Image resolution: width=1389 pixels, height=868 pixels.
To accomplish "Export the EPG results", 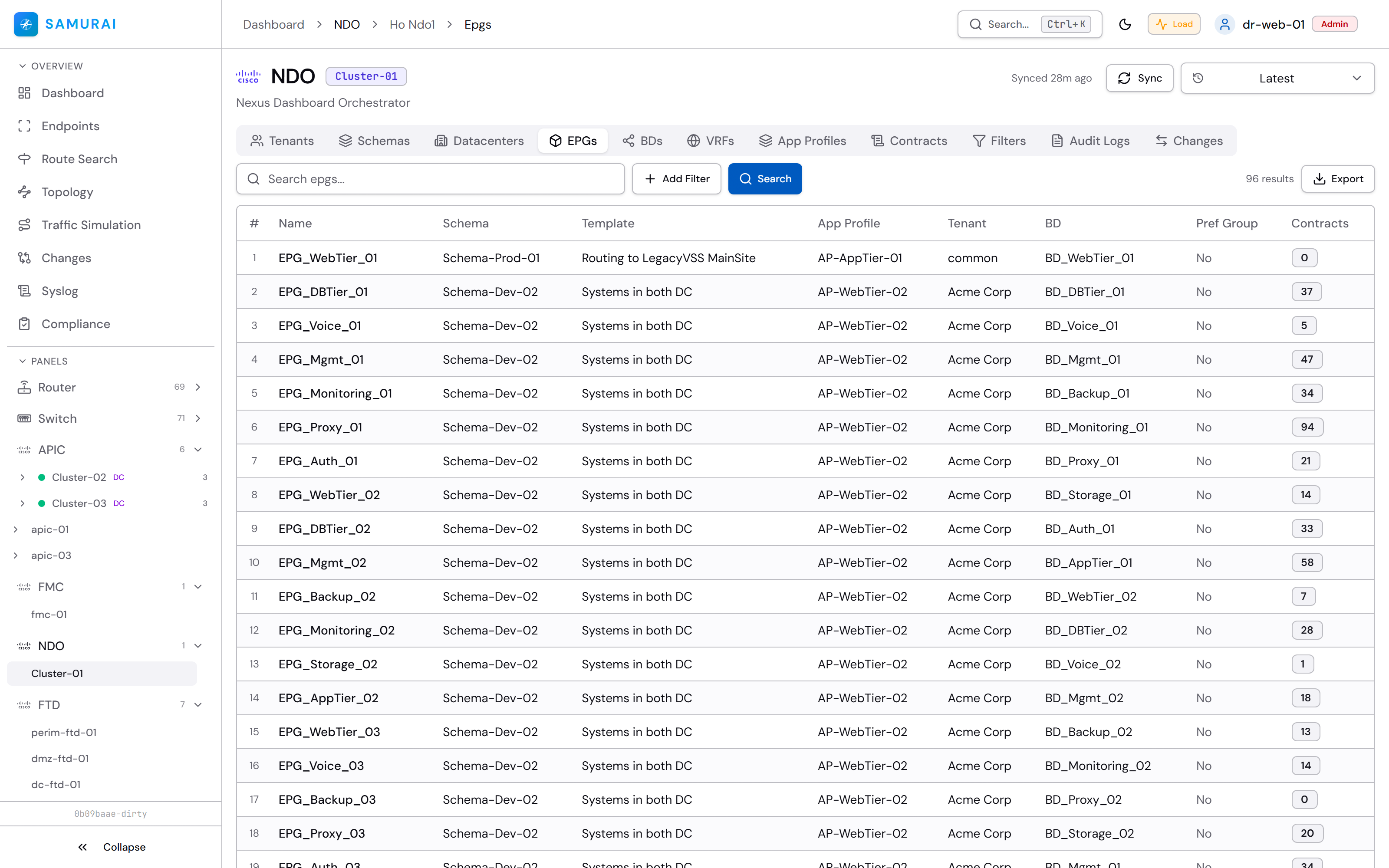I will point(1337,179).
